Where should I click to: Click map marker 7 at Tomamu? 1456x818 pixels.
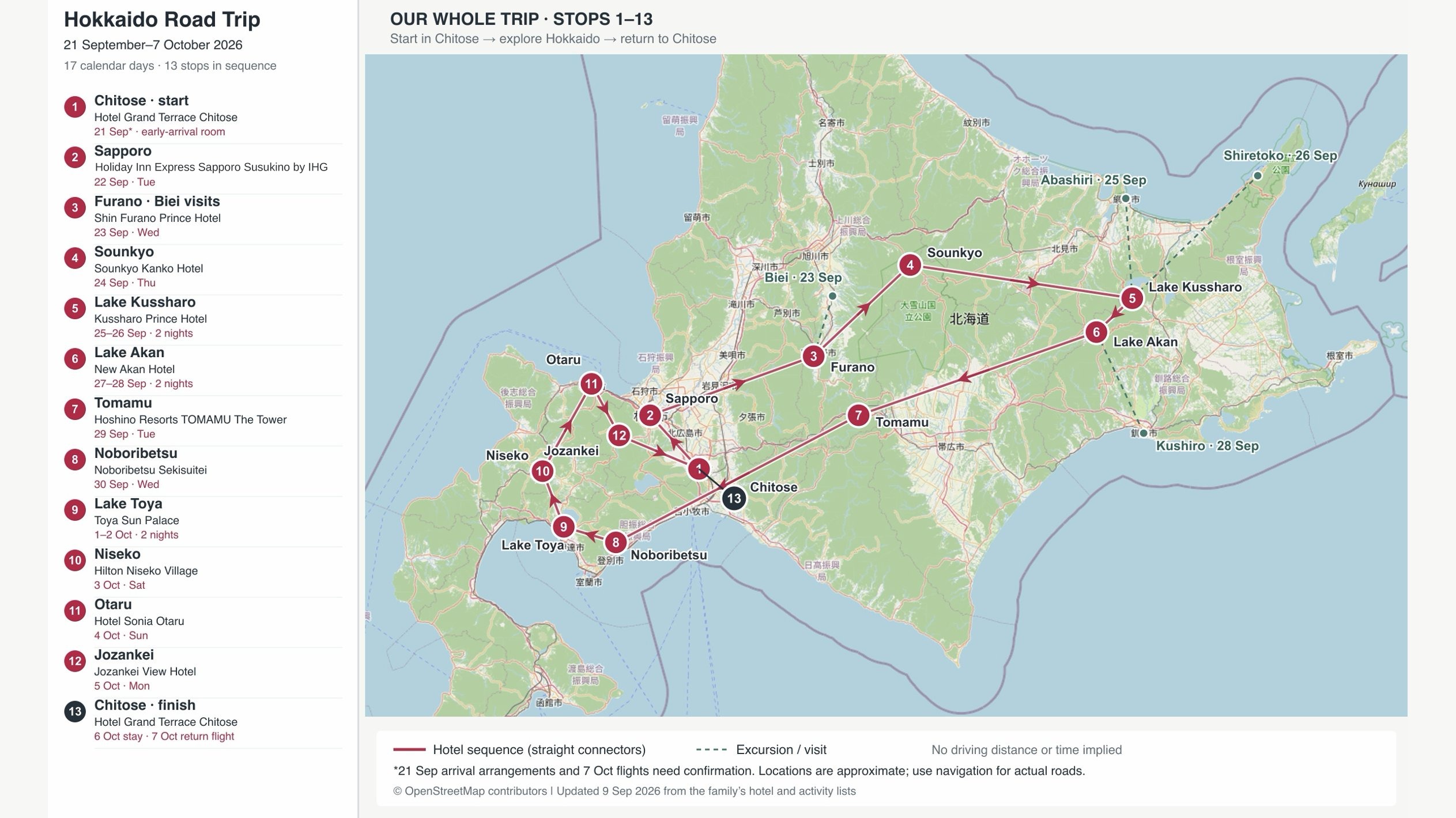tap(858, 415)
